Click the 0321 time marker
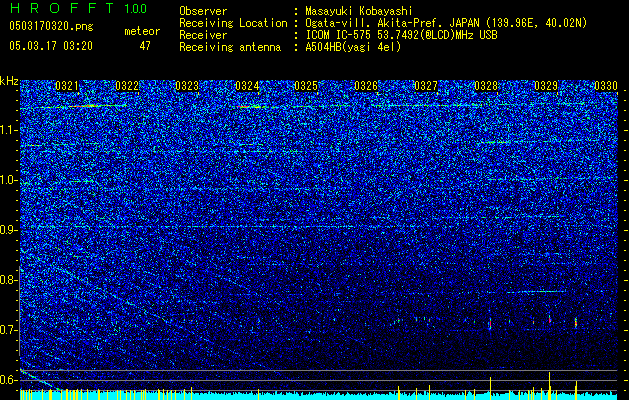 (x=67, y=86)
